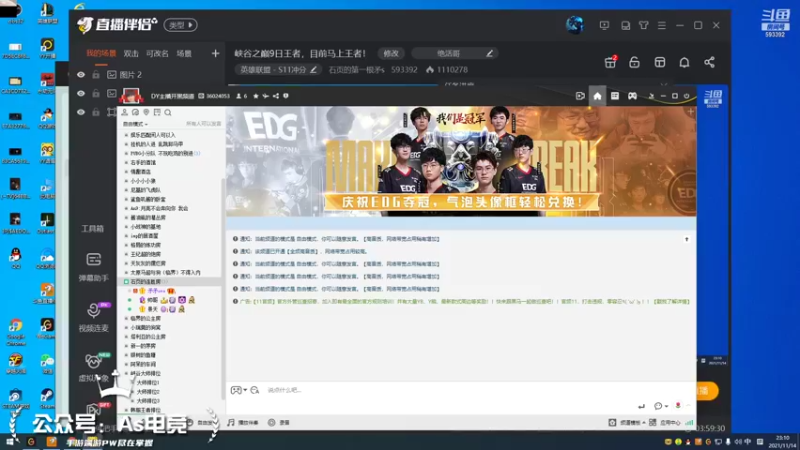
Task: Click the share icon in top toolbar
Action: [709, 62]
